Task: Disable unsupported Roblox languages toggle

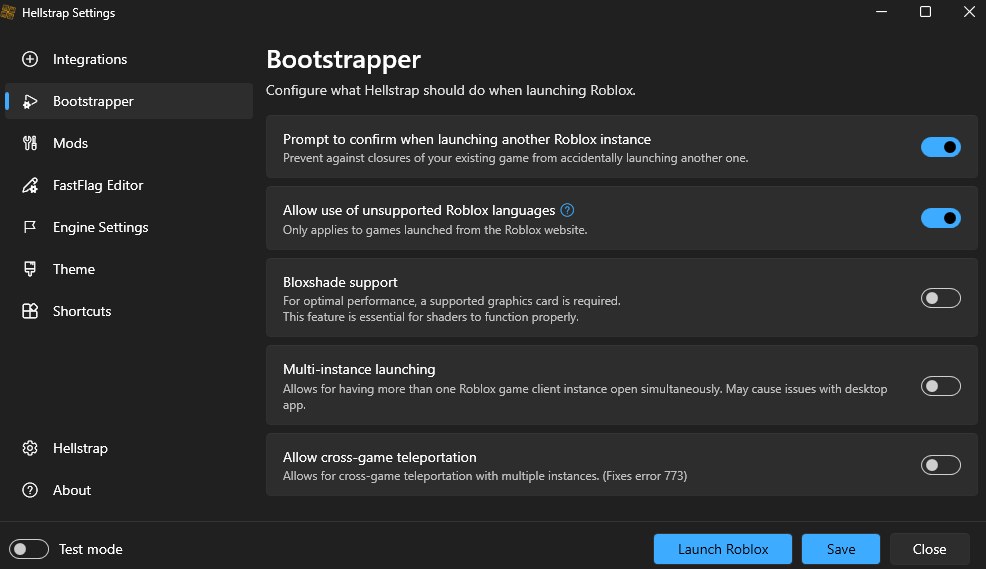Action: pos(941,218)
